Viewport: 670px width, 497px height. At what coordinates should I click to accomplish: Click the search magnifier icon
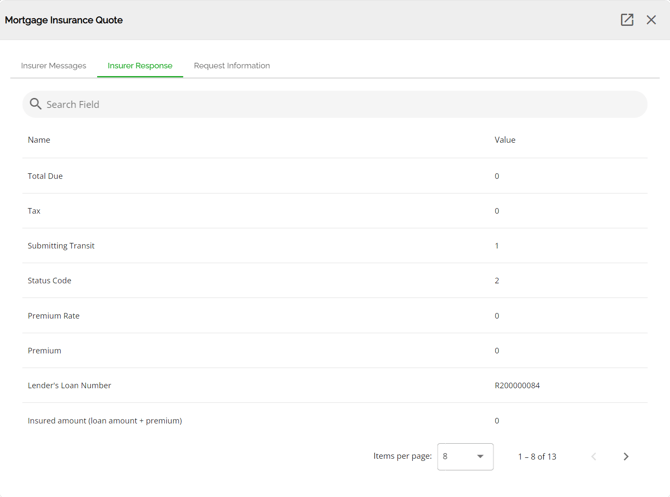coord(35,104)
